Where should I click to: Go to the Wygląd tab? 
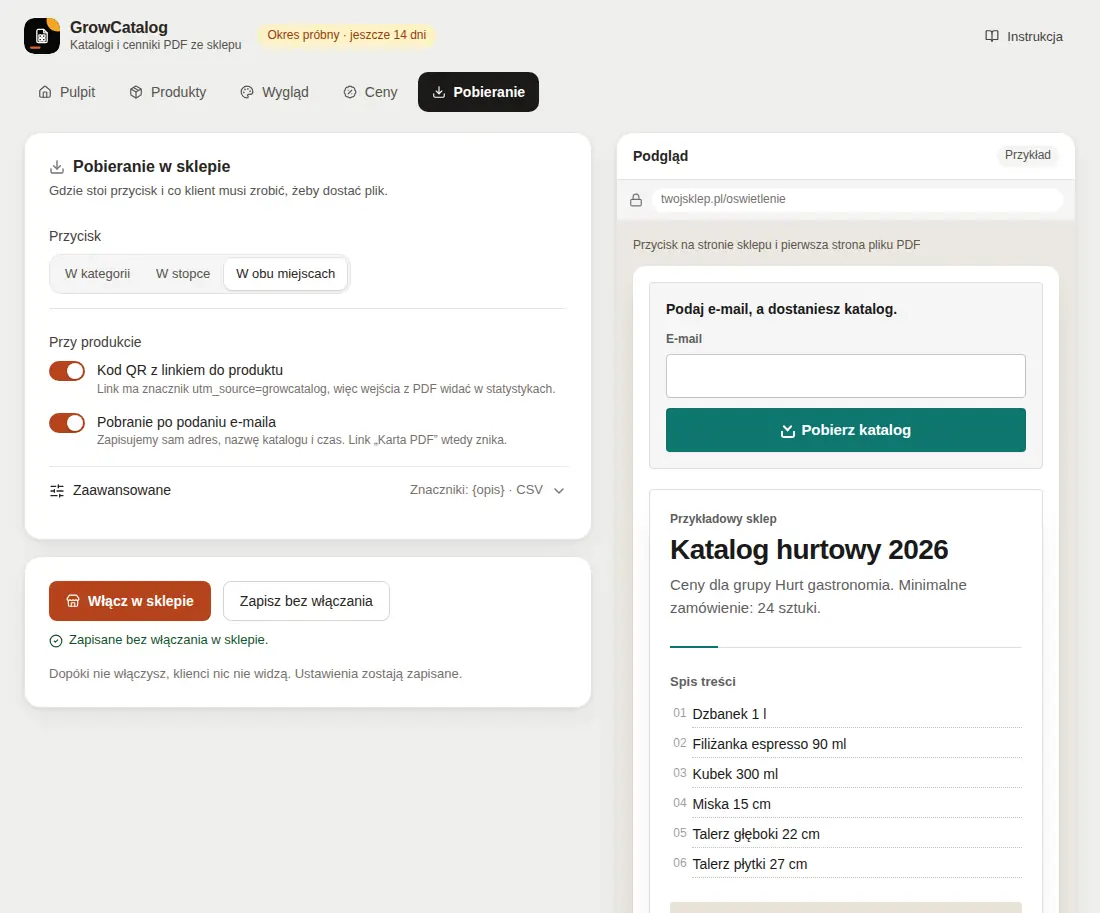[x=274, y=92]
